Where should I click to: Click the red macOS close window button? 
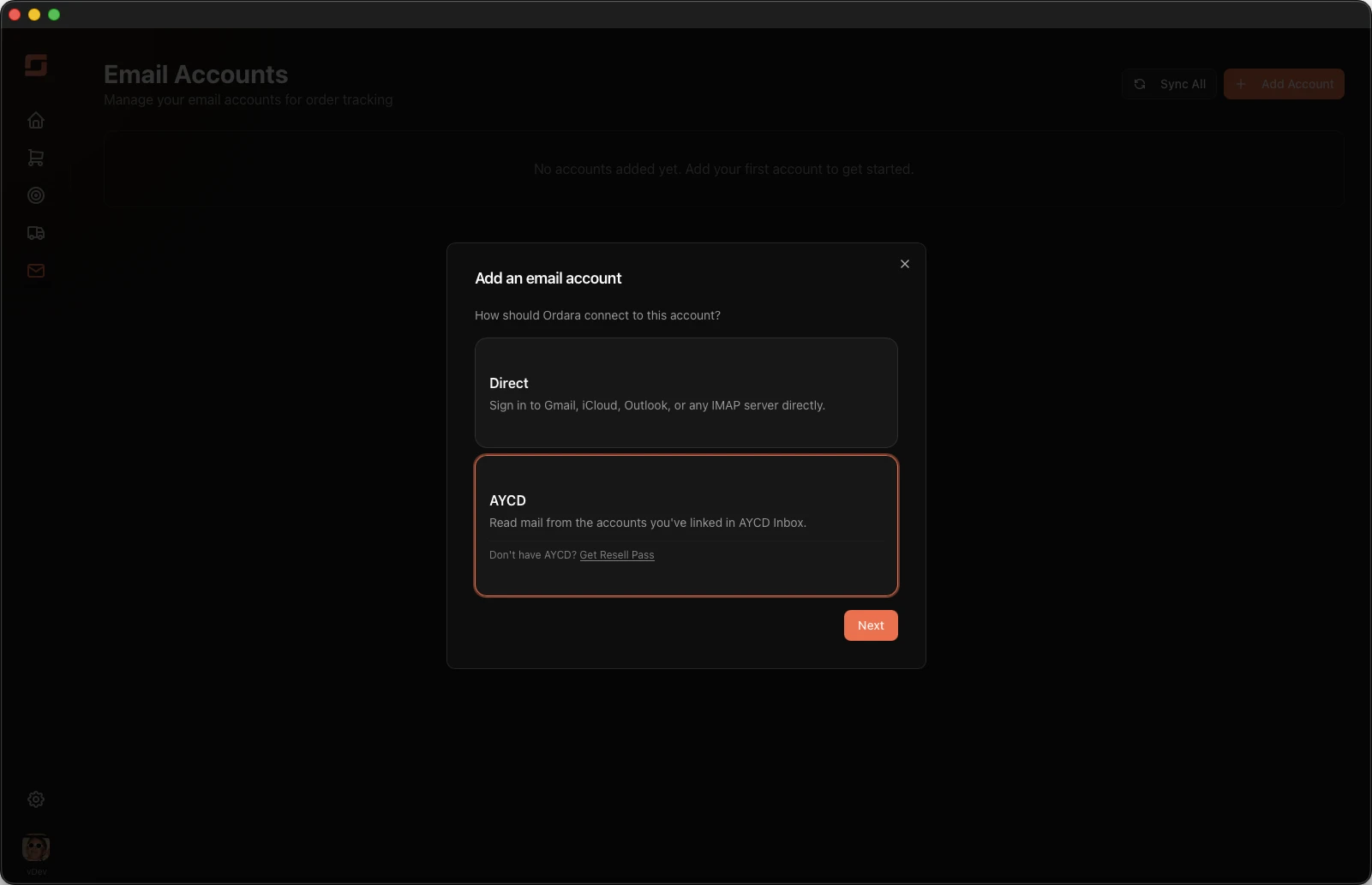[x=15, y=15]
